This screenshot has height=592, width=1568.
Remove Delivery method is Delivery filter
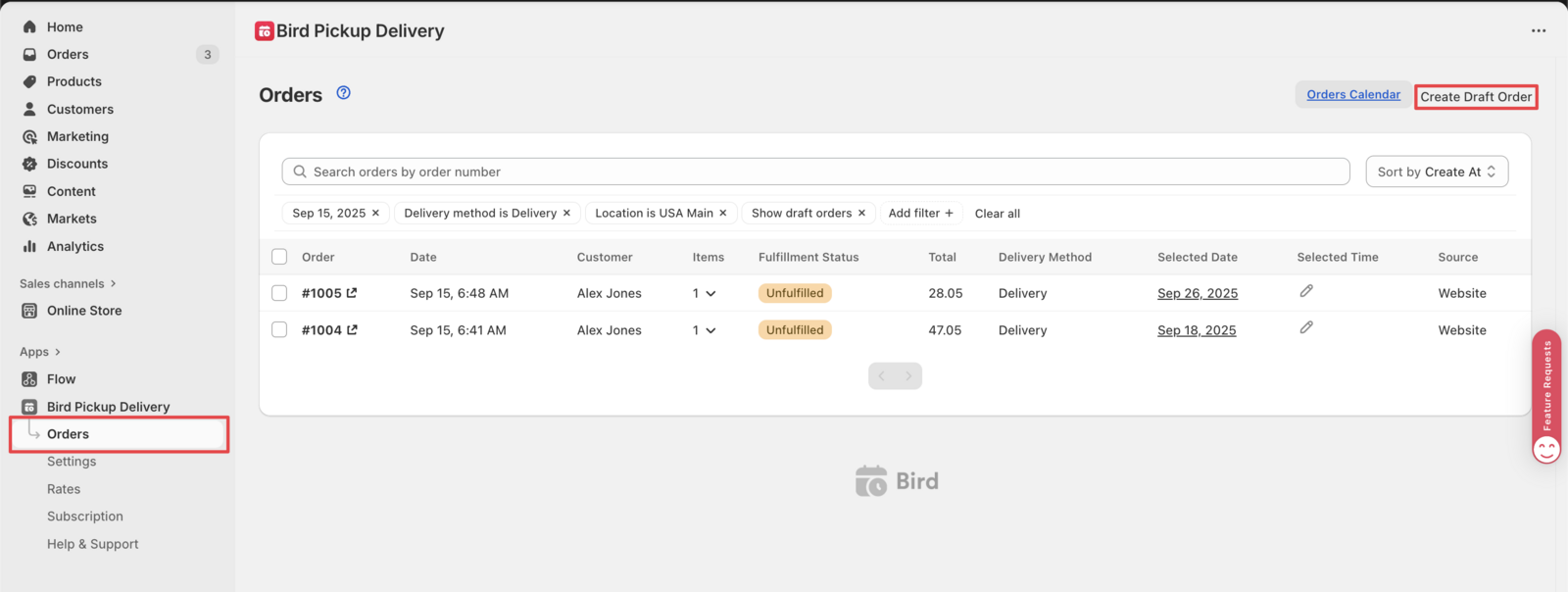[x=566, y=213]
